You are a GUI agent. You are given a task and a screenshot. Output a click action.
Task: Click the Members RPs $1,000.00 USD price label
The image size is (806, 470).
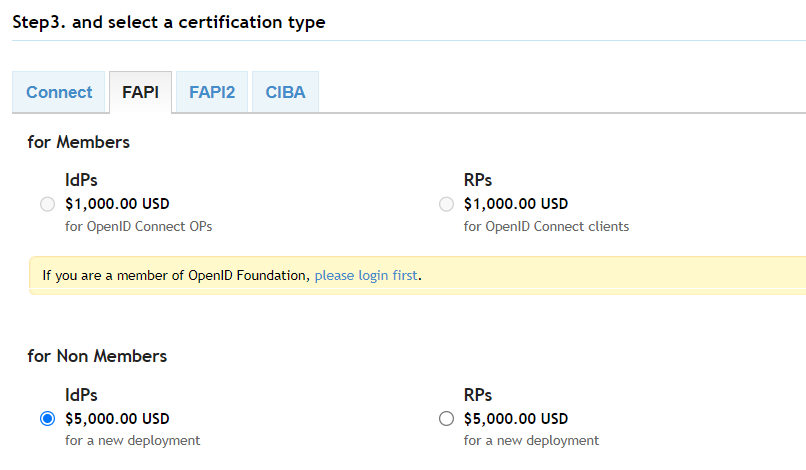(516, 204)
